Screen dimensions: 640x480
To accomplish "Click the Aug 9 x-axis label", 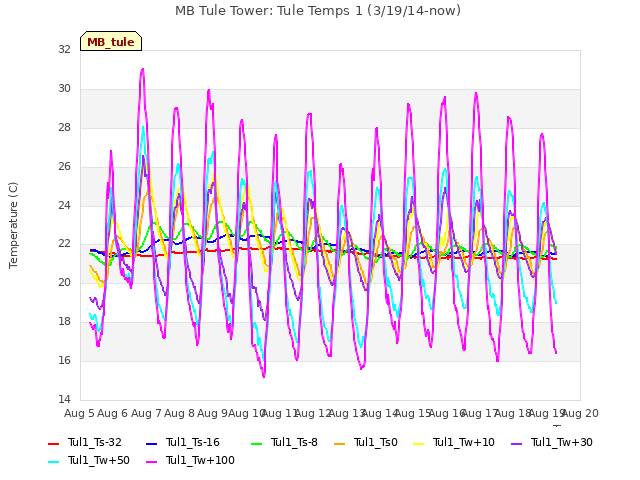I will [212, 413].
